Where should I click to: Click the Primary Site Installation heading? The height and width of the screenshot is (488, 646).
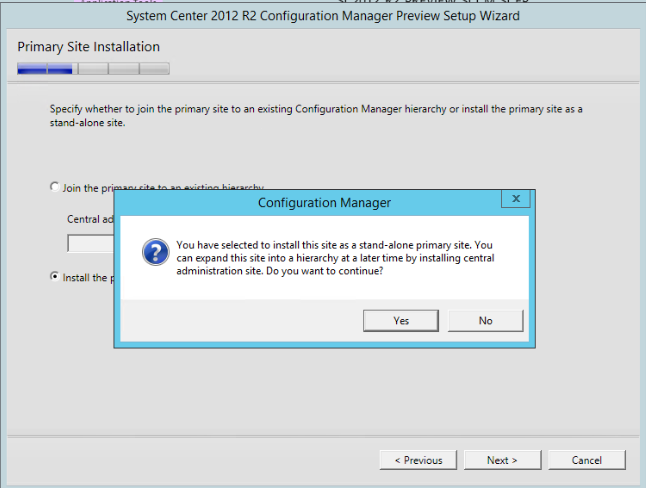(x=88, y=47)
